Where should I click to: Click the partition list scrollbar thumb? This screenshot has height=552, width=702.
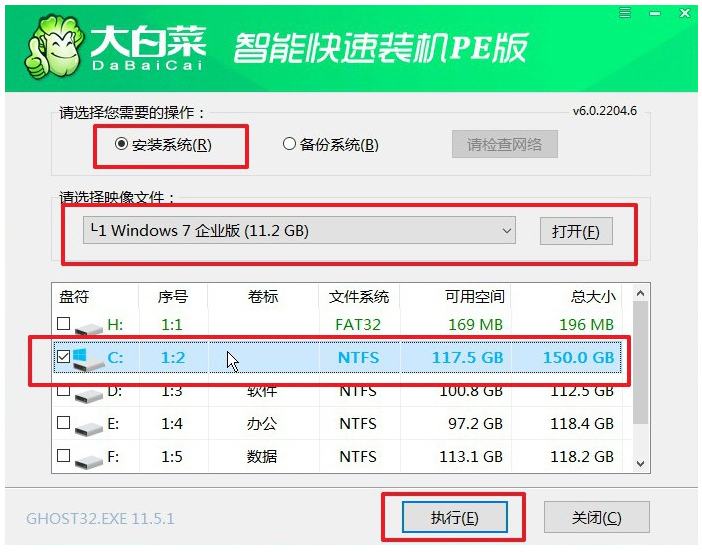click(x=640, y=362)
